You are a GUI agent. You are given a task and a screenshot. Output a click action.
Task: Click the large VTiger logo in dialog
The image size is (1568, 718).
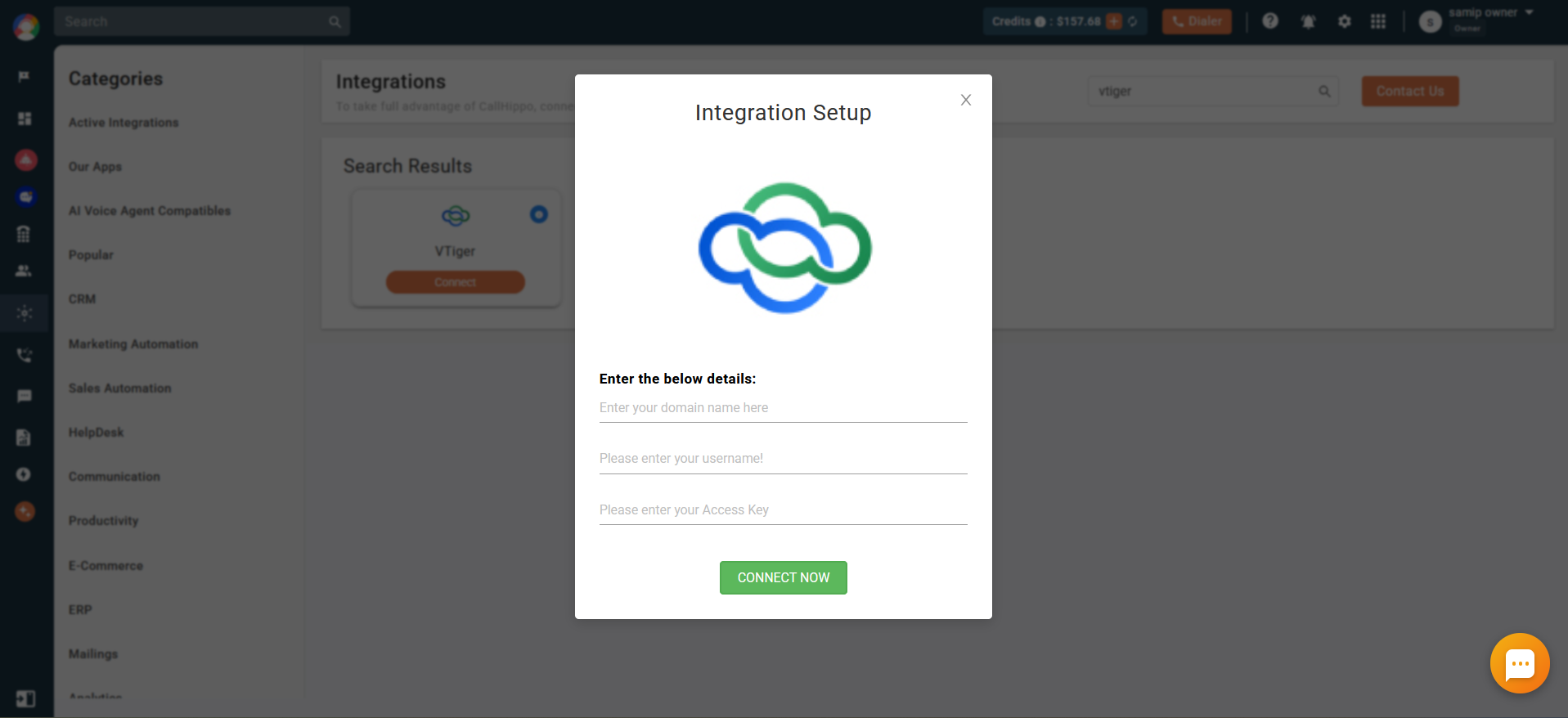pos(784,248)
